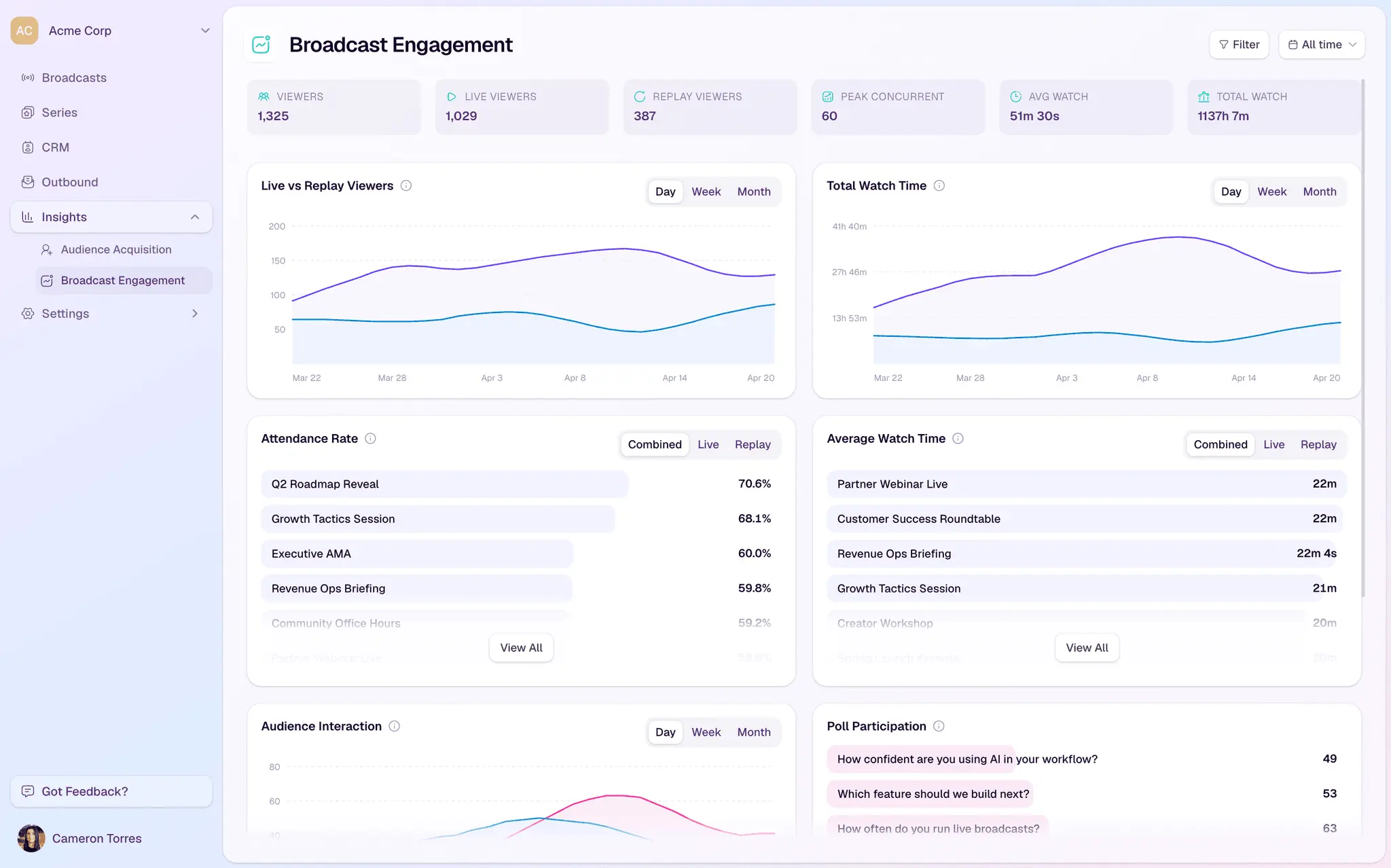
Task: Open Average Watch Time info icon
Action: (x=958, y=438)
